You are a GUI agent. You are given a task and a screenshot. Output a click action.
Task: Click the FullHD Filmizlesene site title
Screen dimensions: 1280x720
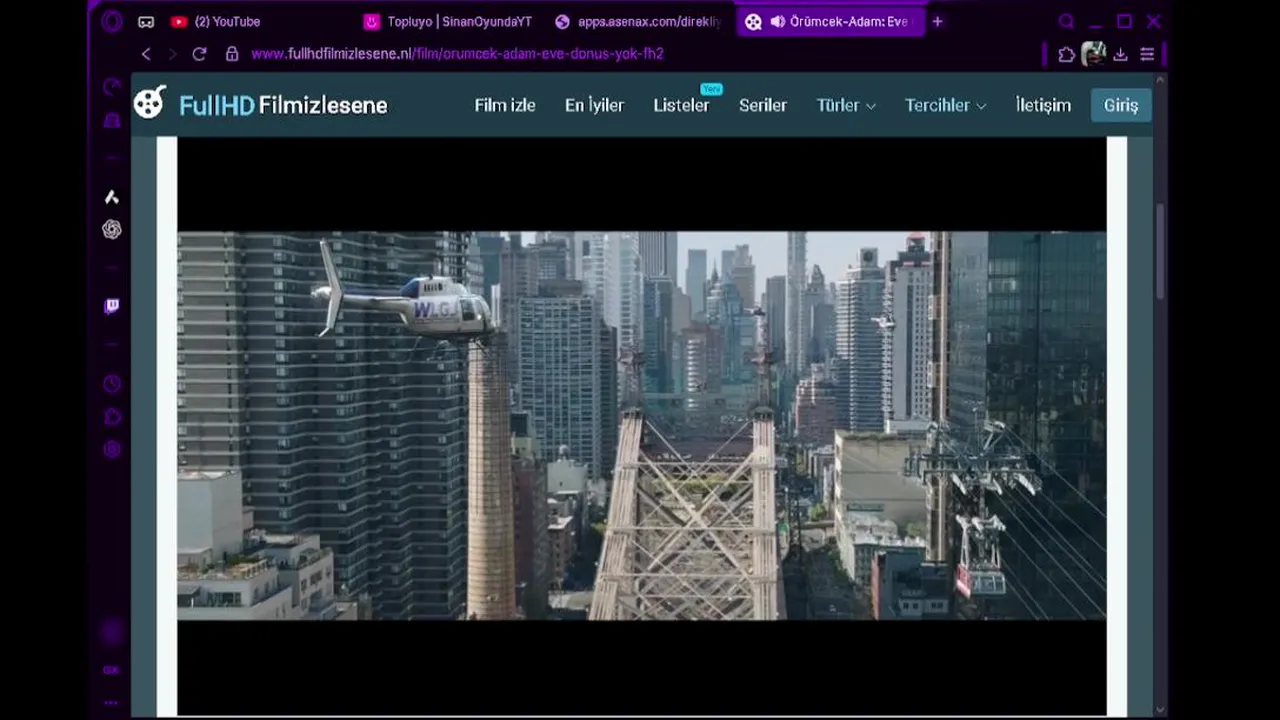pos(283,105)
